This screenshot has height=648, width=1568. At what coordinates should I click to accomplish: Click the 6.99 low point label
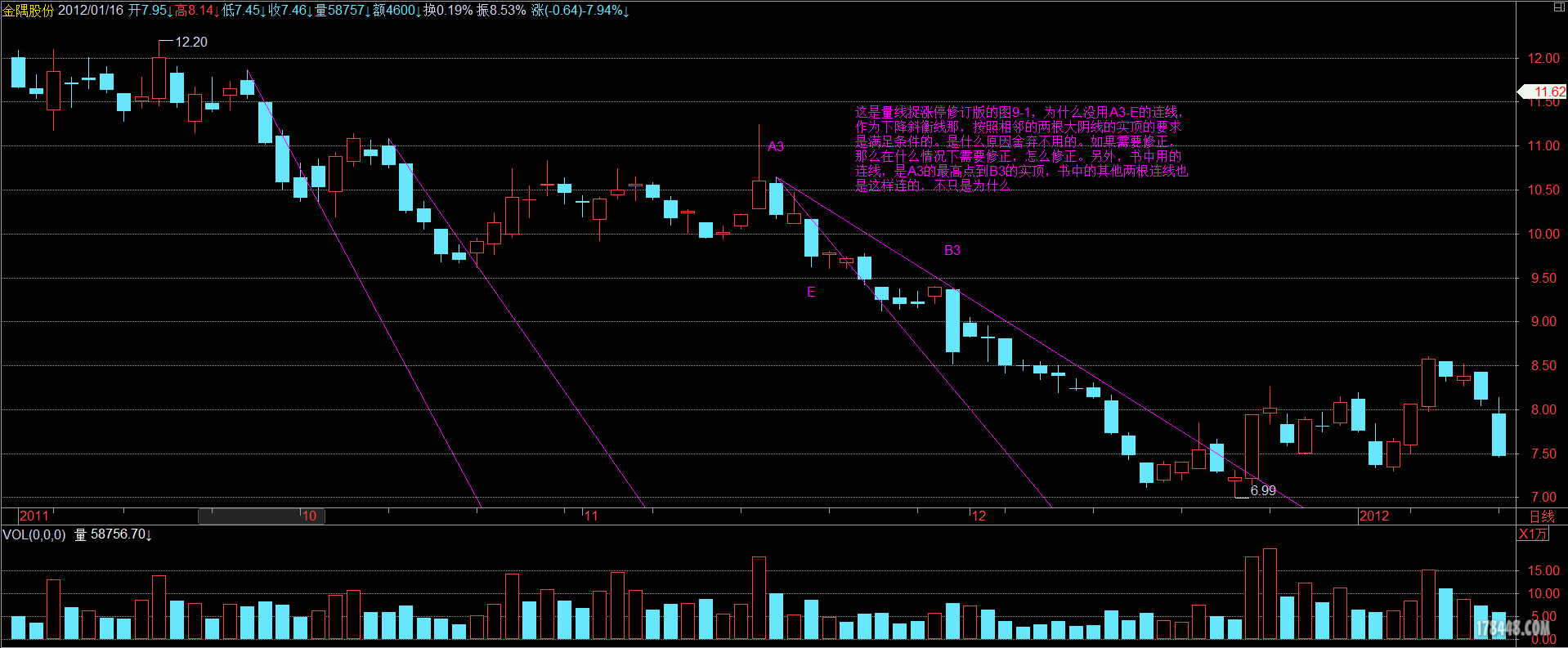point(1263,490)
